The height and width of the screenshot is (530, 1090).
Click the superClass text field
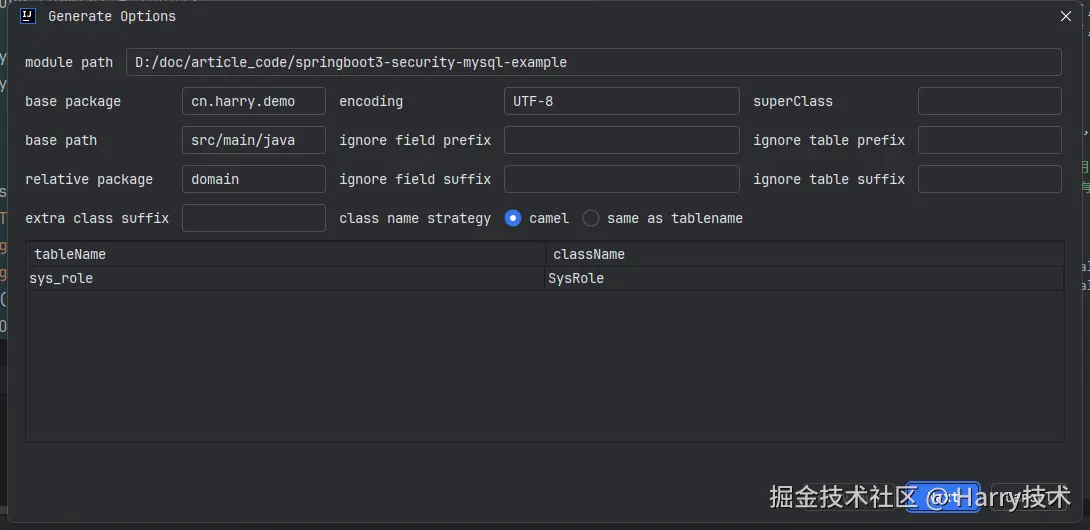pos(989,101)
